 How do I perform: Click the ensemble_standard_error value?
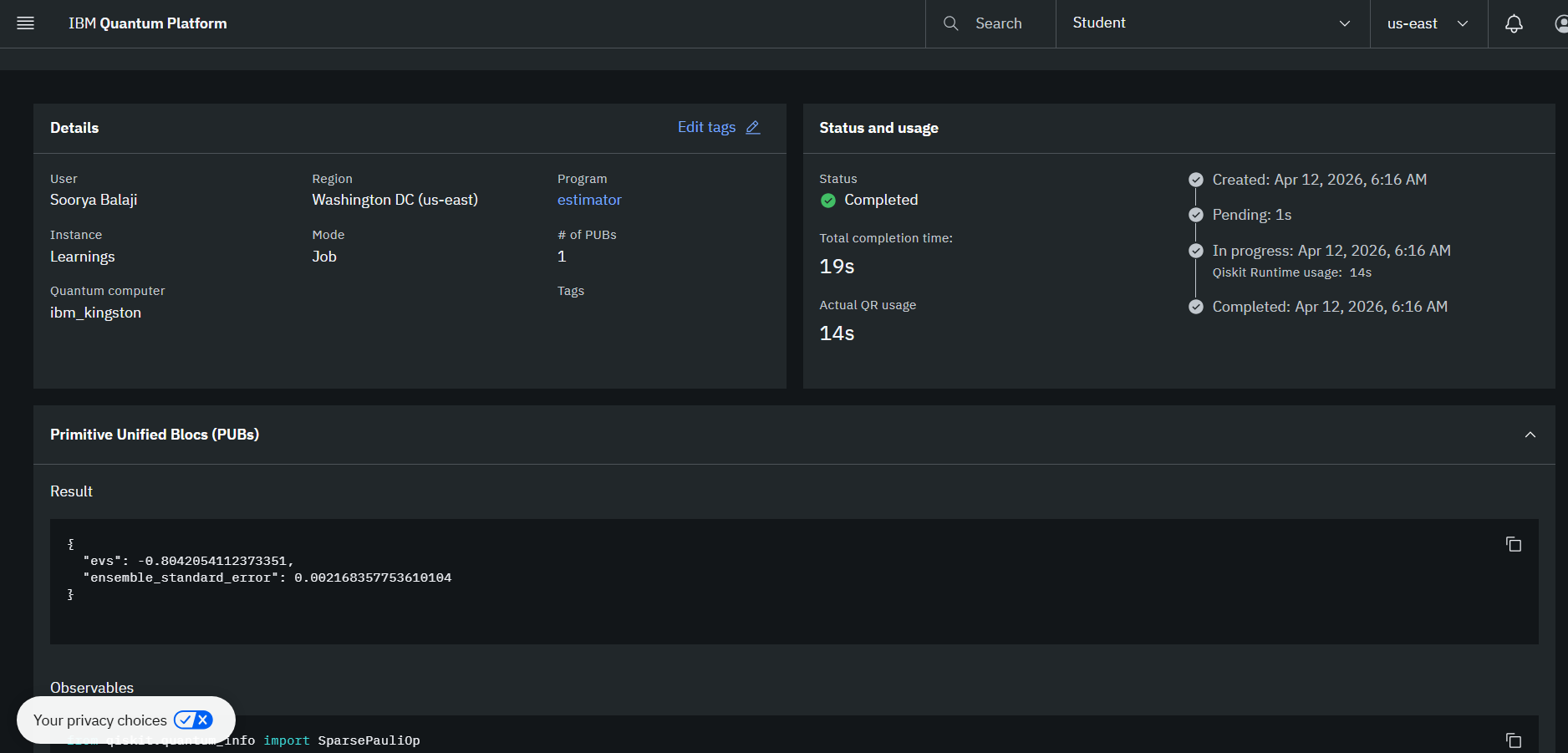[x=373, y=577]
